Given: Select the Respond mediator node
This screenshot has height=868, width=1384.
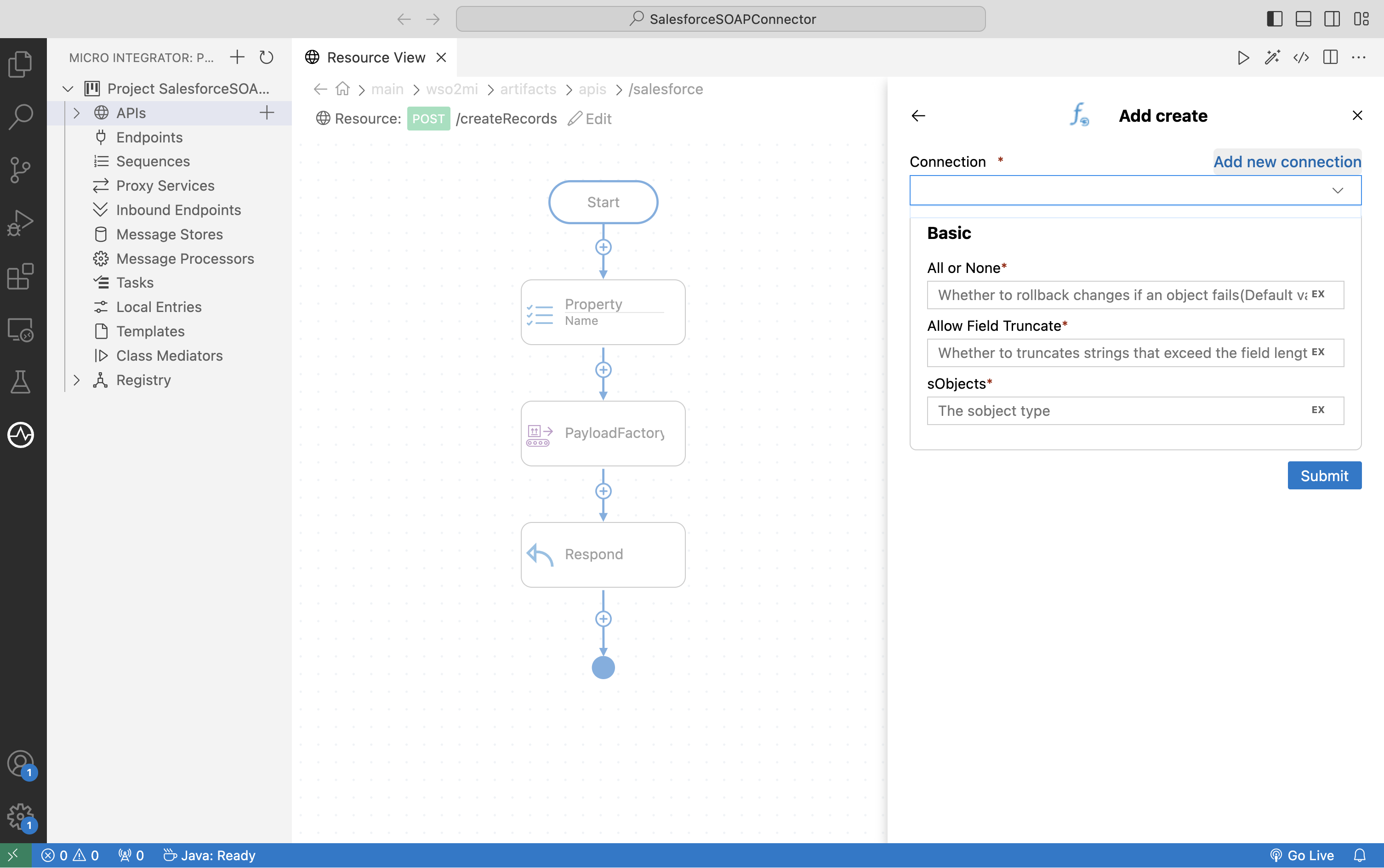Looking at the screenshot, I should (603, 555).
